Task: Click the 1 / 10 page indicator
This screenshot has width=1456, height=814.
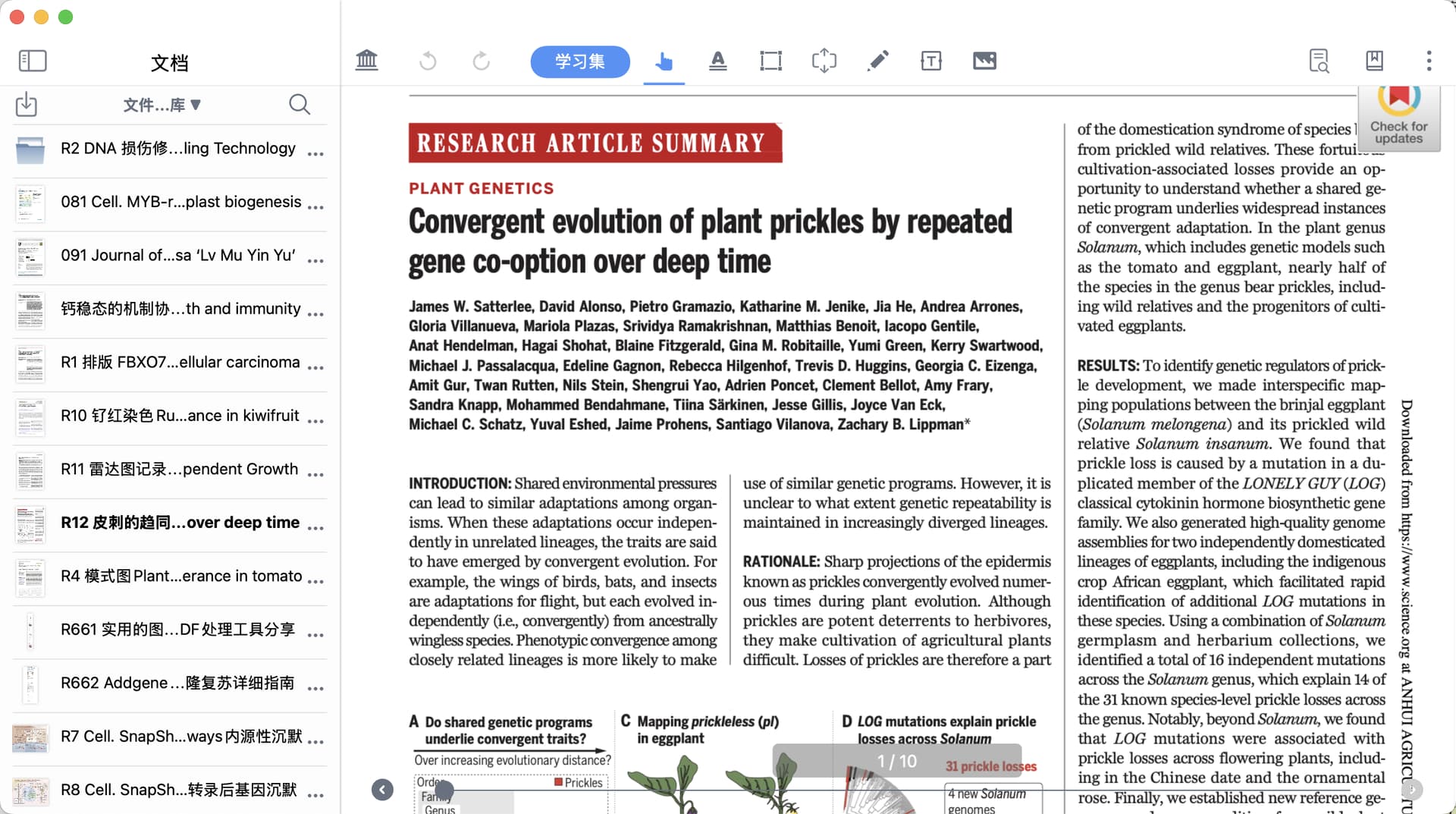Action: point(897,761)
